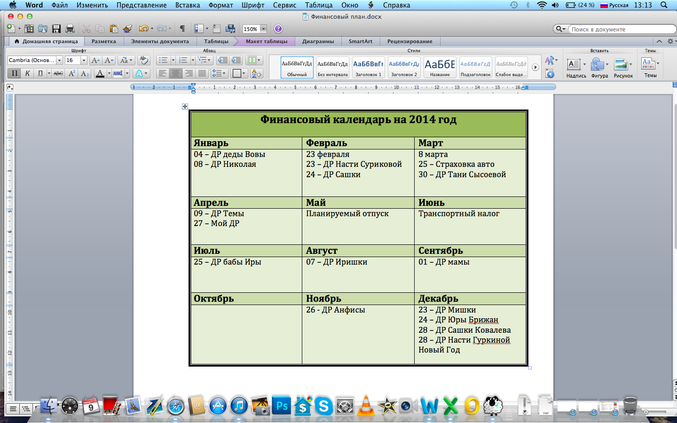
Task: Open the Вставка menu in menu bar
Action: [x=197, y=5]
